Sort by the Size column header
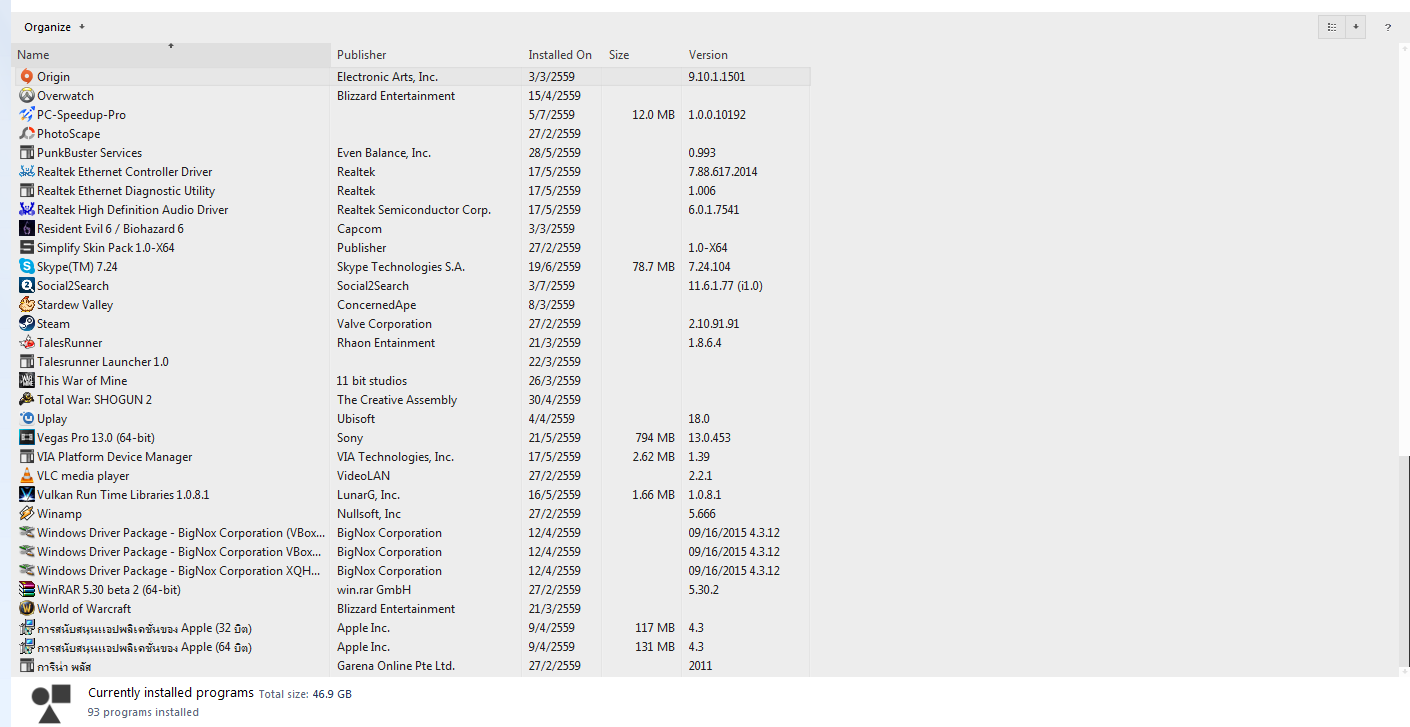 641,55
